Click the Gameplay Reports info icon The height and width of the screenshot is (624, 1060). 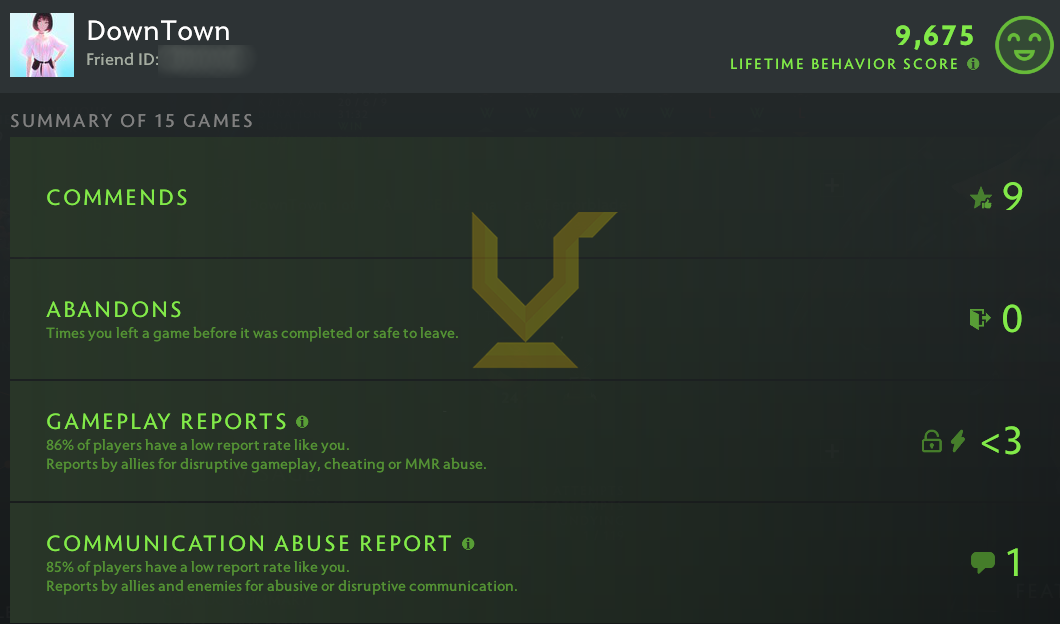[301, 421]
